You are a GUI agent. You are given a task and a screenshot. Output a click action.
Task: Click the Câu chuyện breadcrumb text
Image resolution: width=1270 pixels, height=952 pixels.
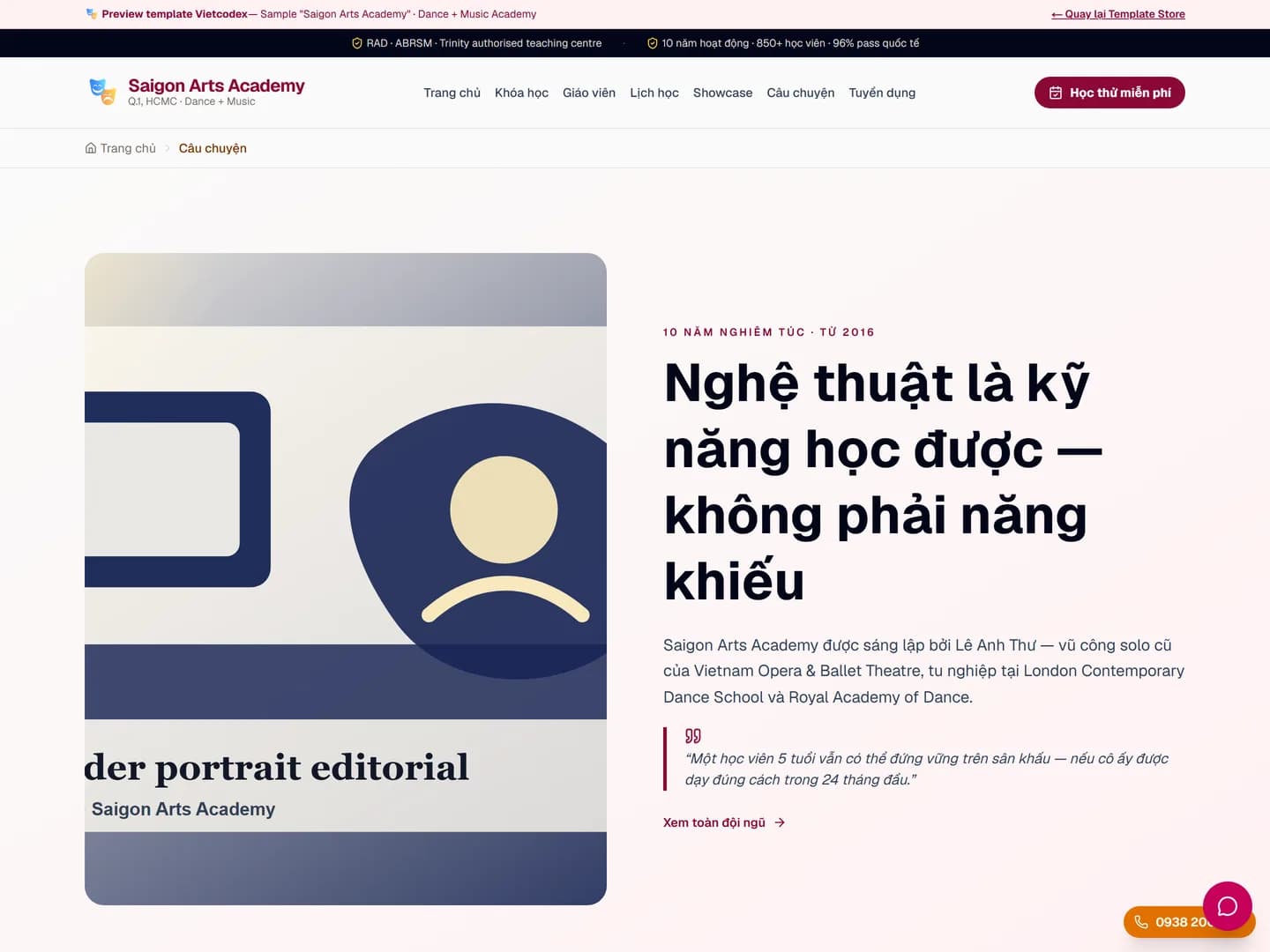coord(213,148)
